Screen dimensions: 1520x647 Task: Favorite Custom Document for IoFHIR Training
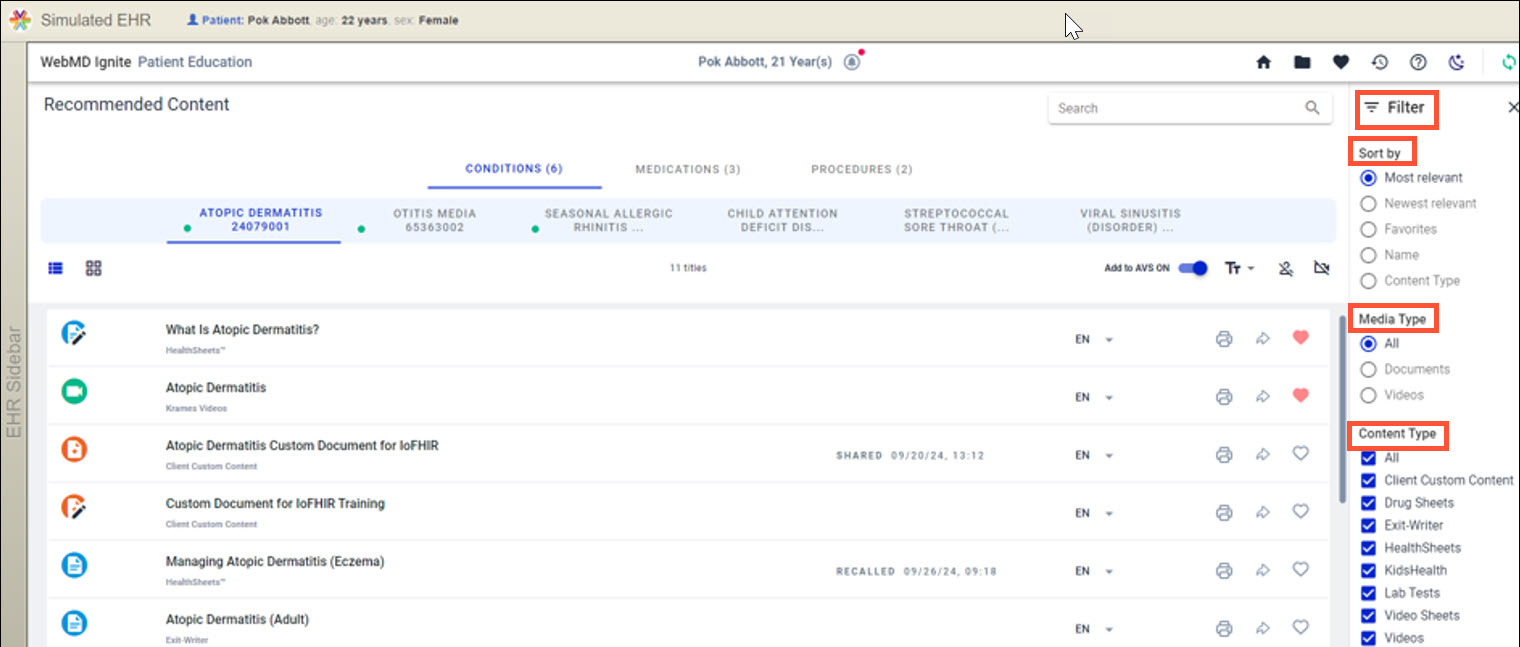(1301, 512)
